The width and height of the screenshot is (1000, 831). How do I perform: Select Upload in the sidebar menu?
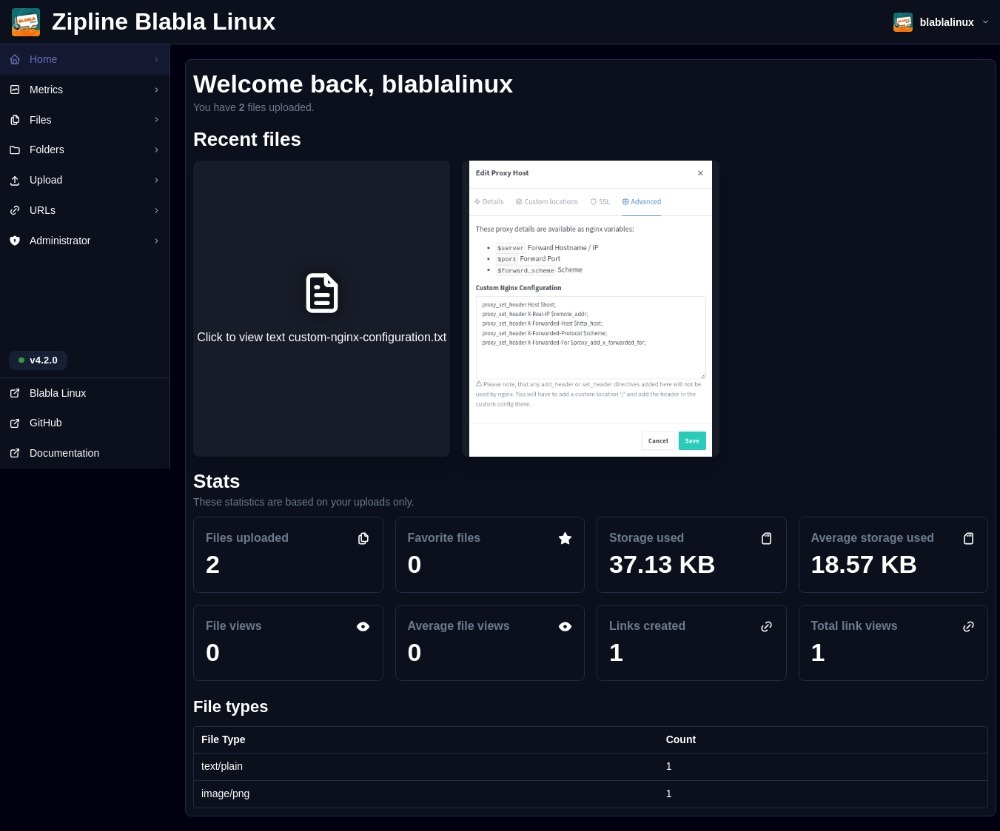coord(46,181)
